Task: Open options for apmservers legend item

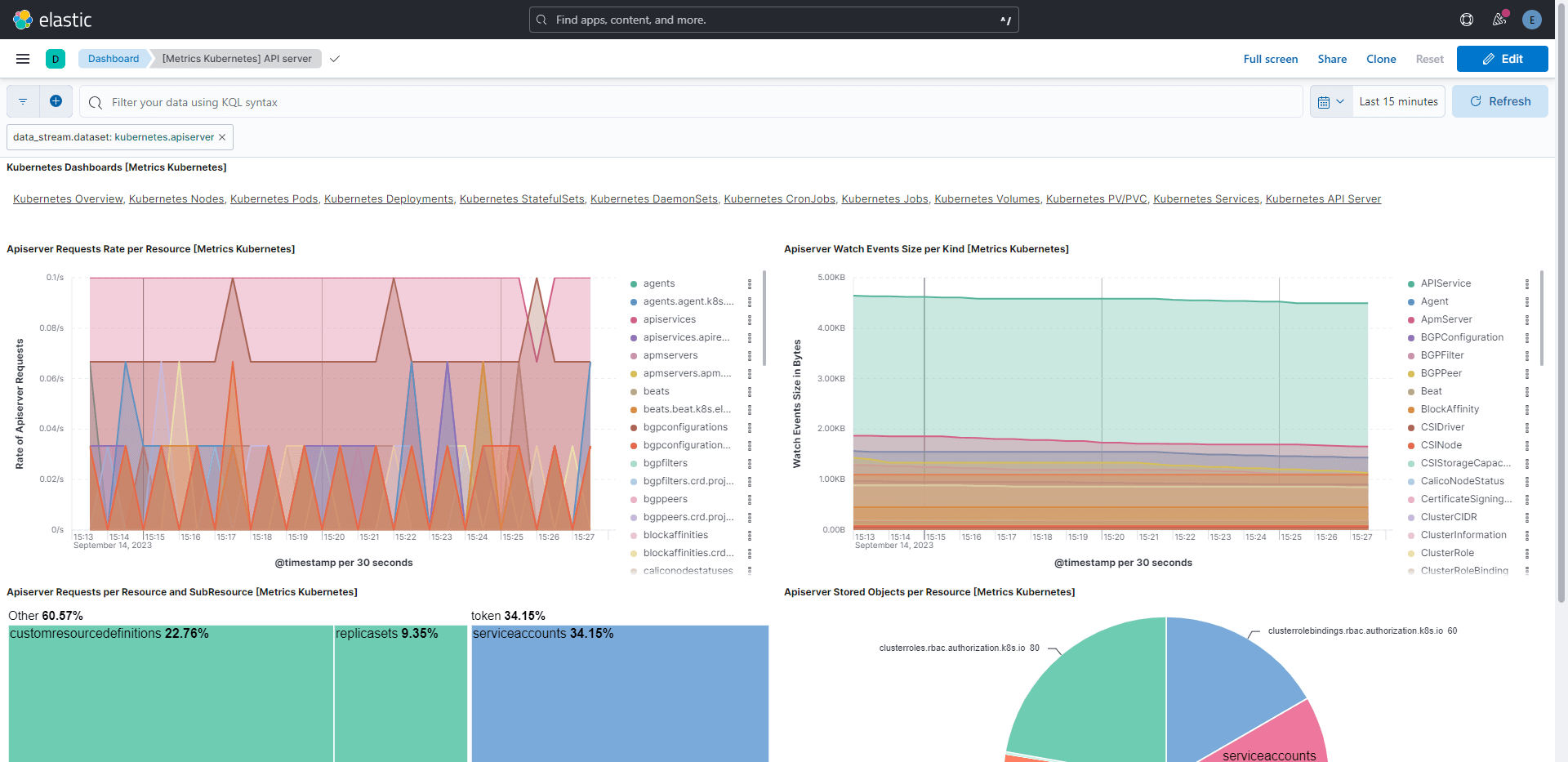Action: [x=750, y=355]
